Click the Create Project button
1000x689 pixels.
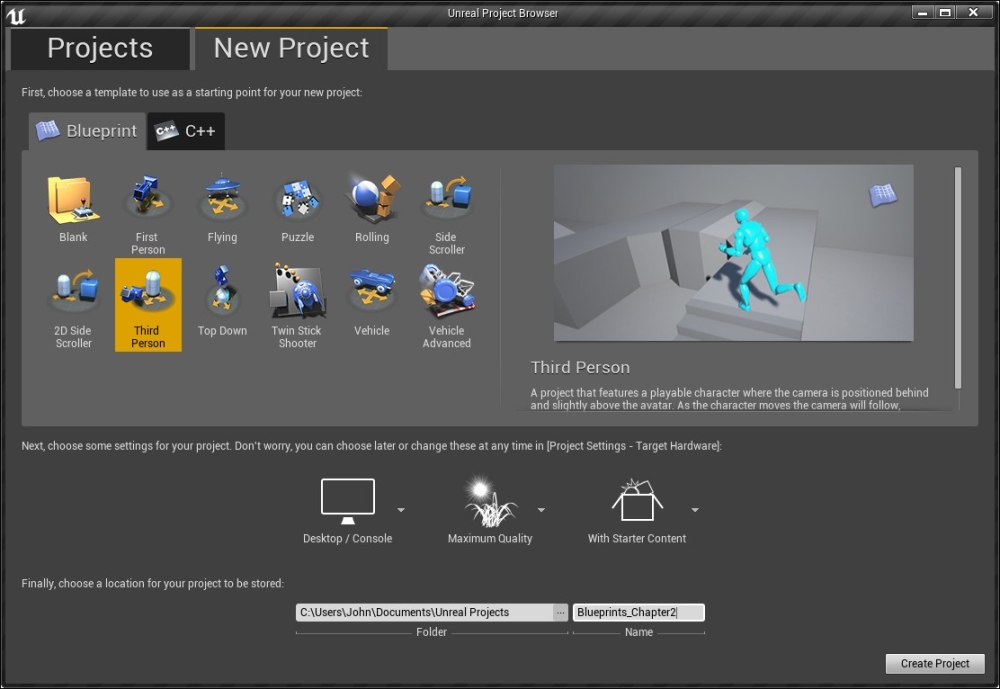[x=935, y=663]
